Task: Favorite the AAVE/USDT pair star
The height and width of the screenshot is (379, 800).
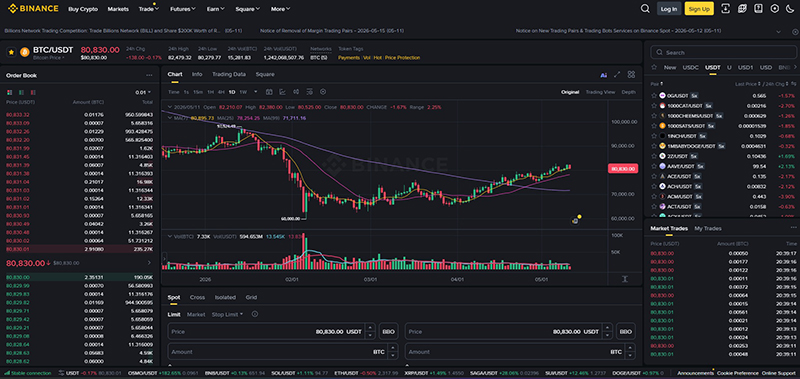Action: [655, 166]
